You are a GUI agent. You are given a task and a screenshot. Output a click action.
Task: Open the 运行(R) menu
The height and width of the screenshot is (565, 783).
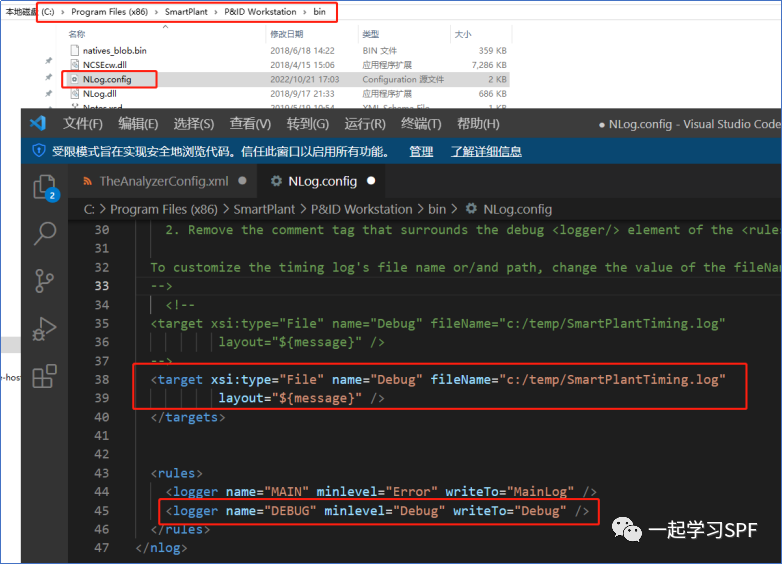365,123
